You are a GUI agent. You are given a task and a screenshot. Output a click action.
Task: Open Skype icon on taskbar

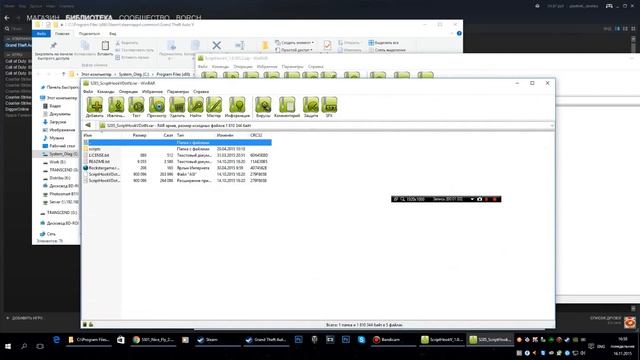[361, 340]
